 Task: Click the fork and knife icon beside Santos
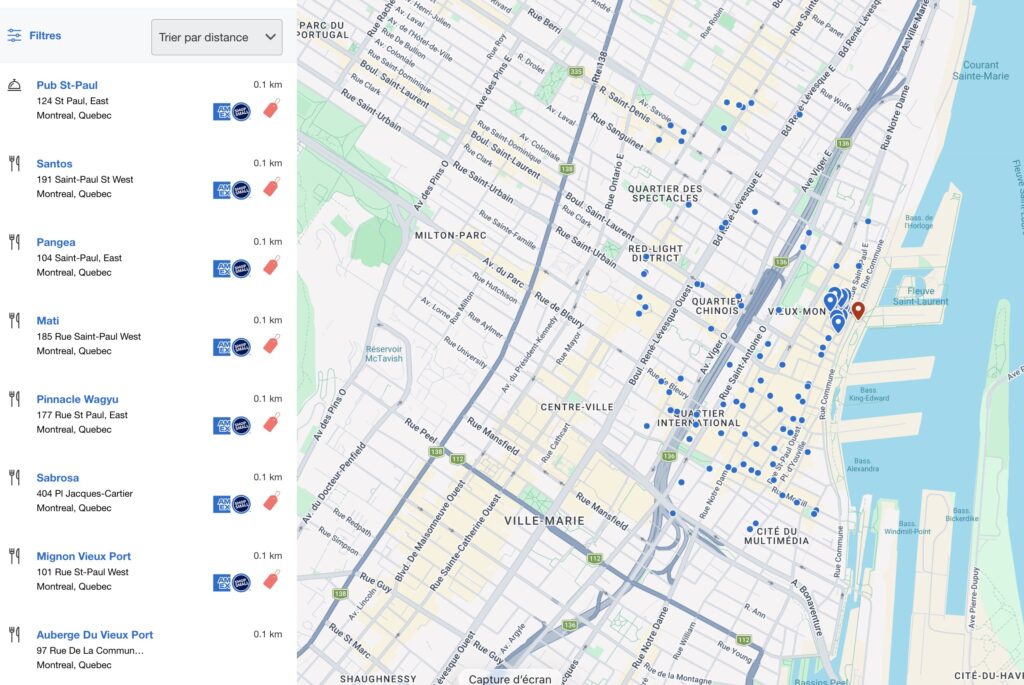[14, 163]
